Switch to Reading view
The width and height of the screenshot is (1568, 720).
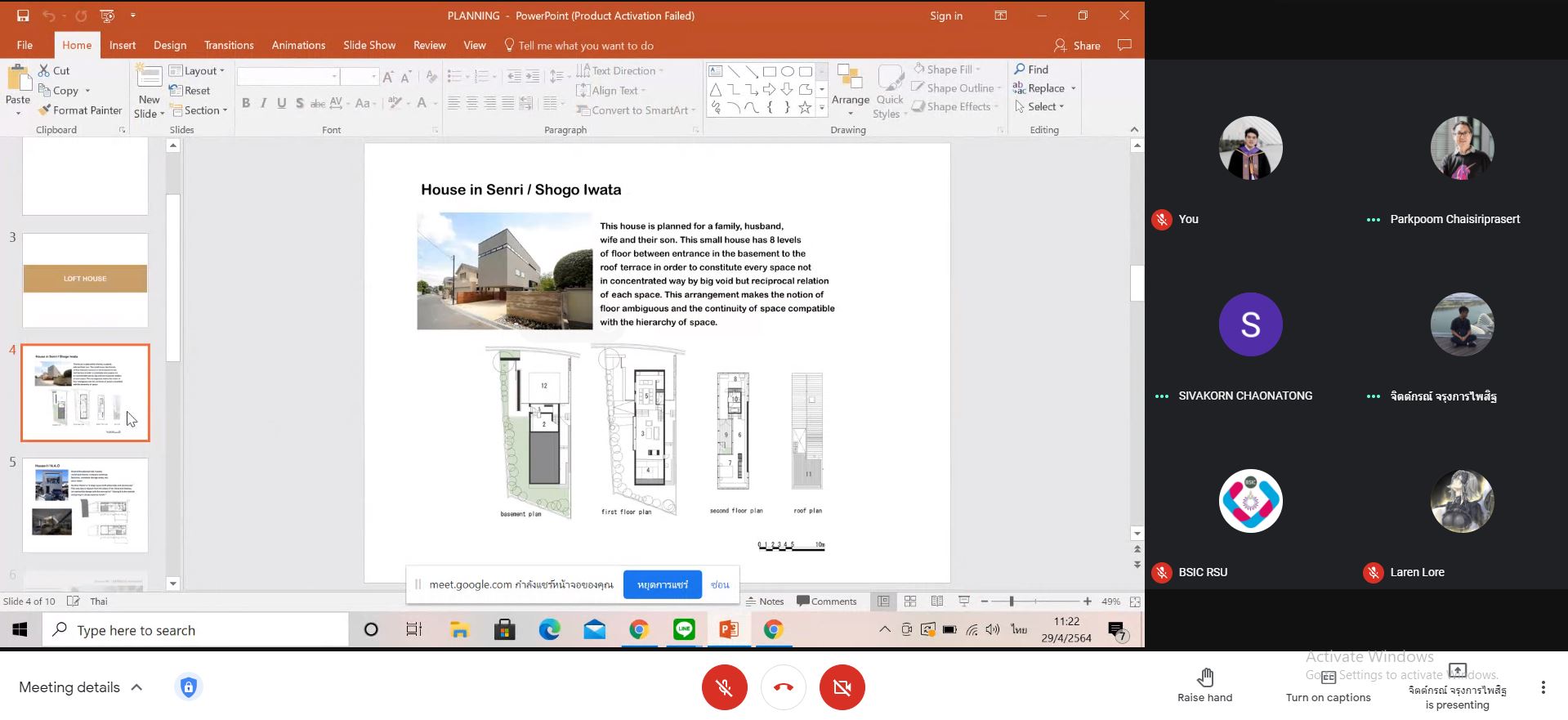tap(937, 601)
